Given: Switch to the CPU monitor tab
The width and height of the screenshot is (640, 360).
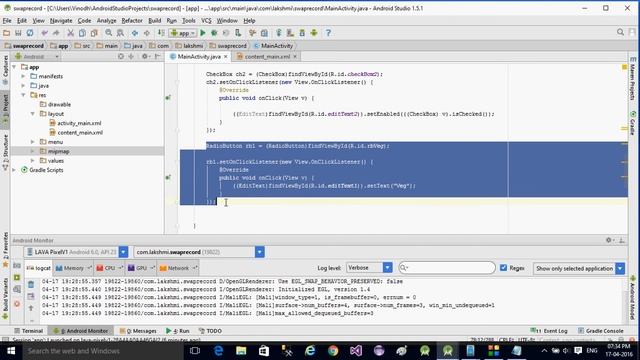Looking at the screenshot, I should [109, 268].
